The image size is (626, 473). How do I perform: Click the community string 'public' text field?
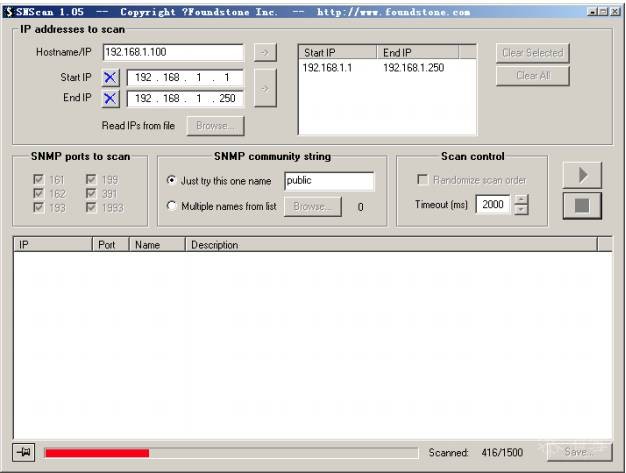(328, 181)
